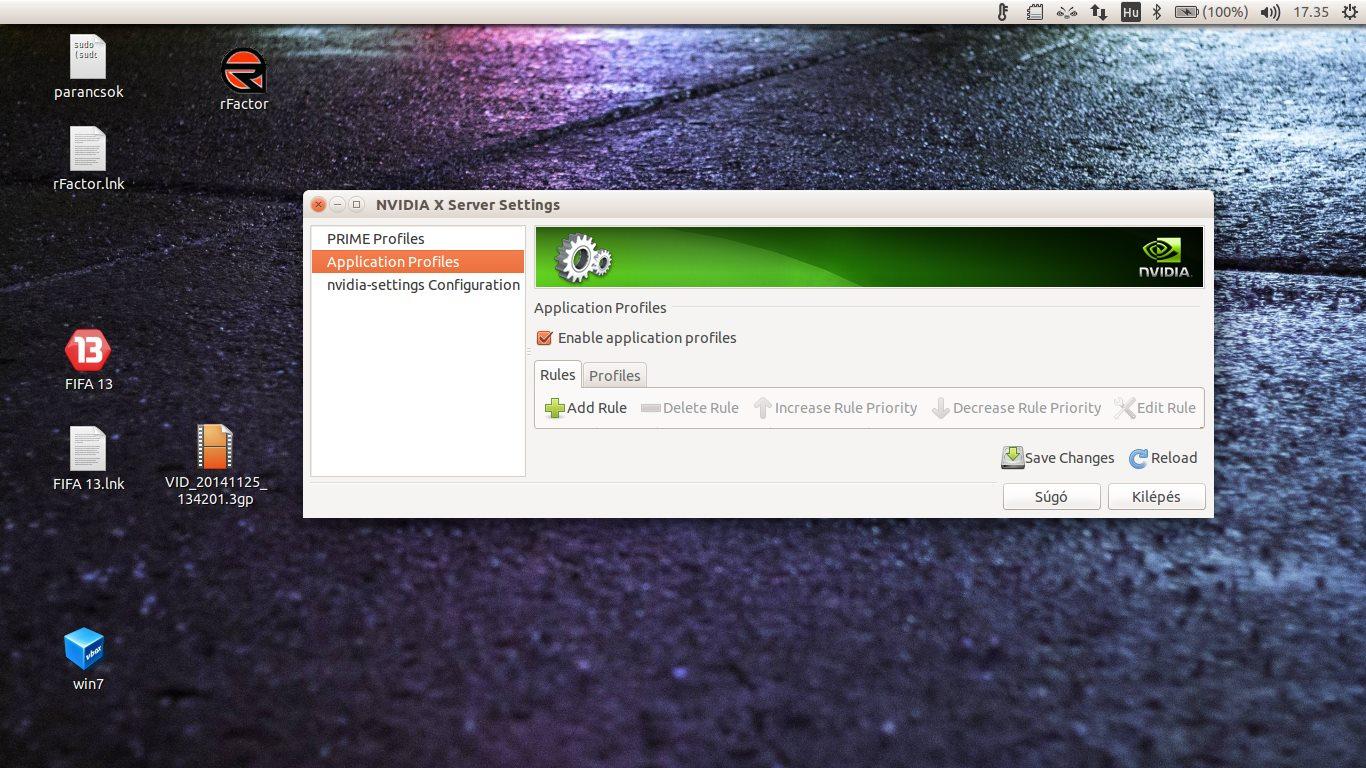Select the FIFA 13 desktop icon
The width and height of the screenshot is (1366, 768).
[89, 360]
